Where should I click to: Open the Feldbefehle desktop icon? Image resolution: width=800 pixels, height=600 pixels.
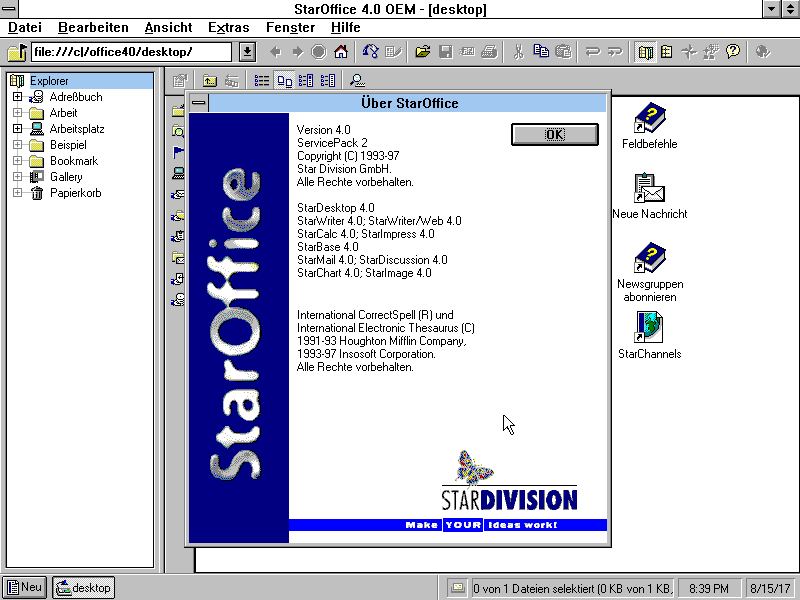click(x=649, y=120)
